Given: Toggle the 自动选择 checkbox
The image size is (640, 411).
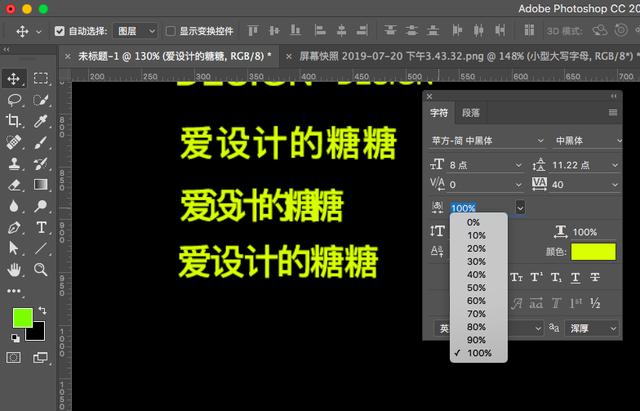Looking at the screenshot, I should [x=60, y=31].
